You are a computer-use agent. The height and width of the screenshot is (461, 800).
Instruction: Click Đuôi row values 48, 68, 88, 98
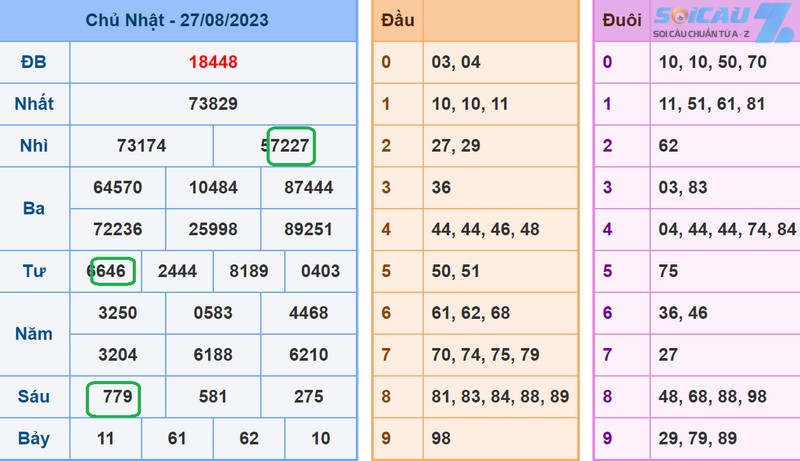click(712, 397)
